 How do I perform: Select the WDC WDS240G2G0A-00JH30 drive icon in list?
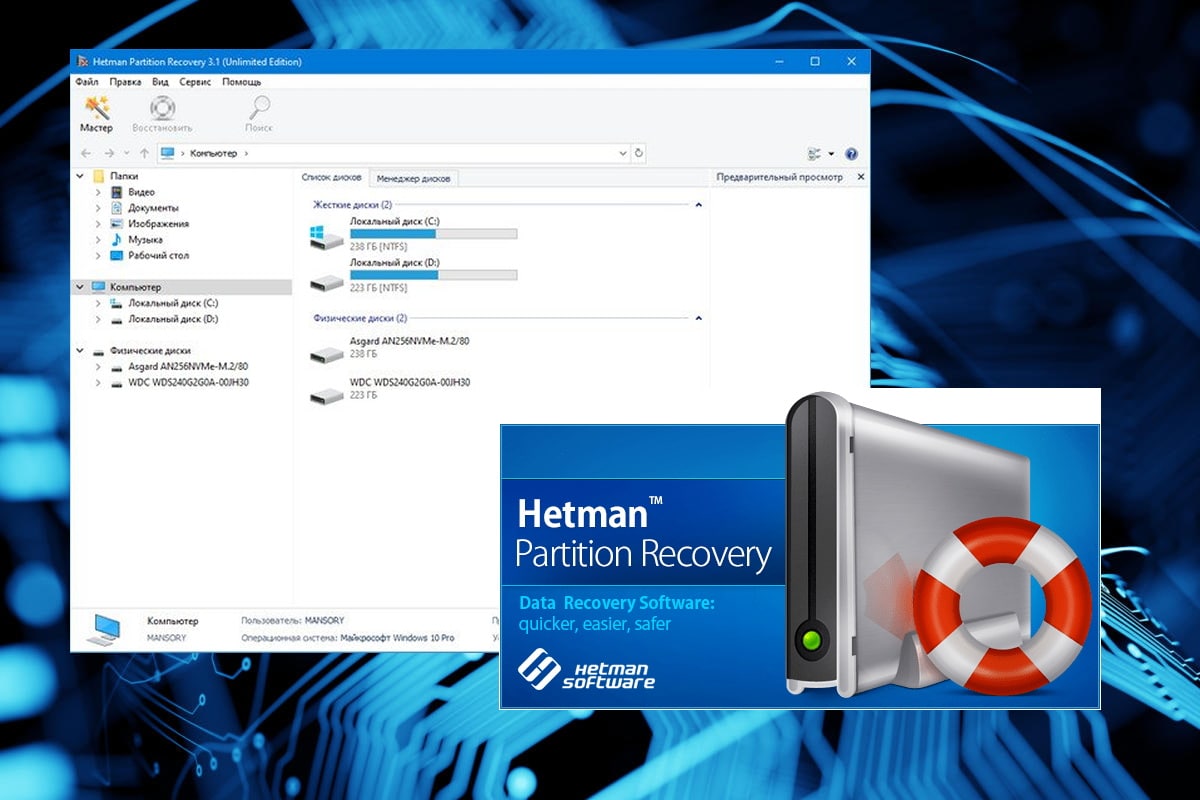(326, 396)
